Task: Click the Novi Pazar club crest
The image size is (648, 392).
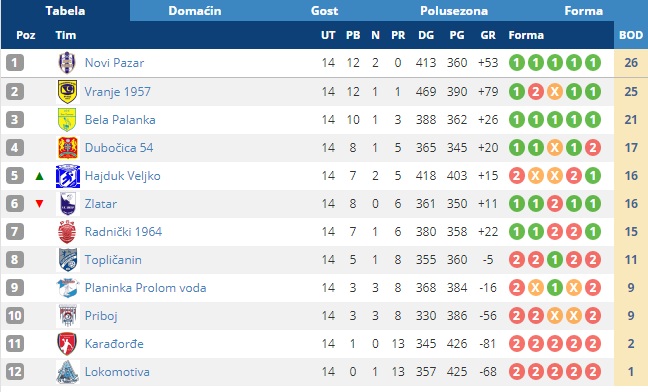Action: [67, 63]
